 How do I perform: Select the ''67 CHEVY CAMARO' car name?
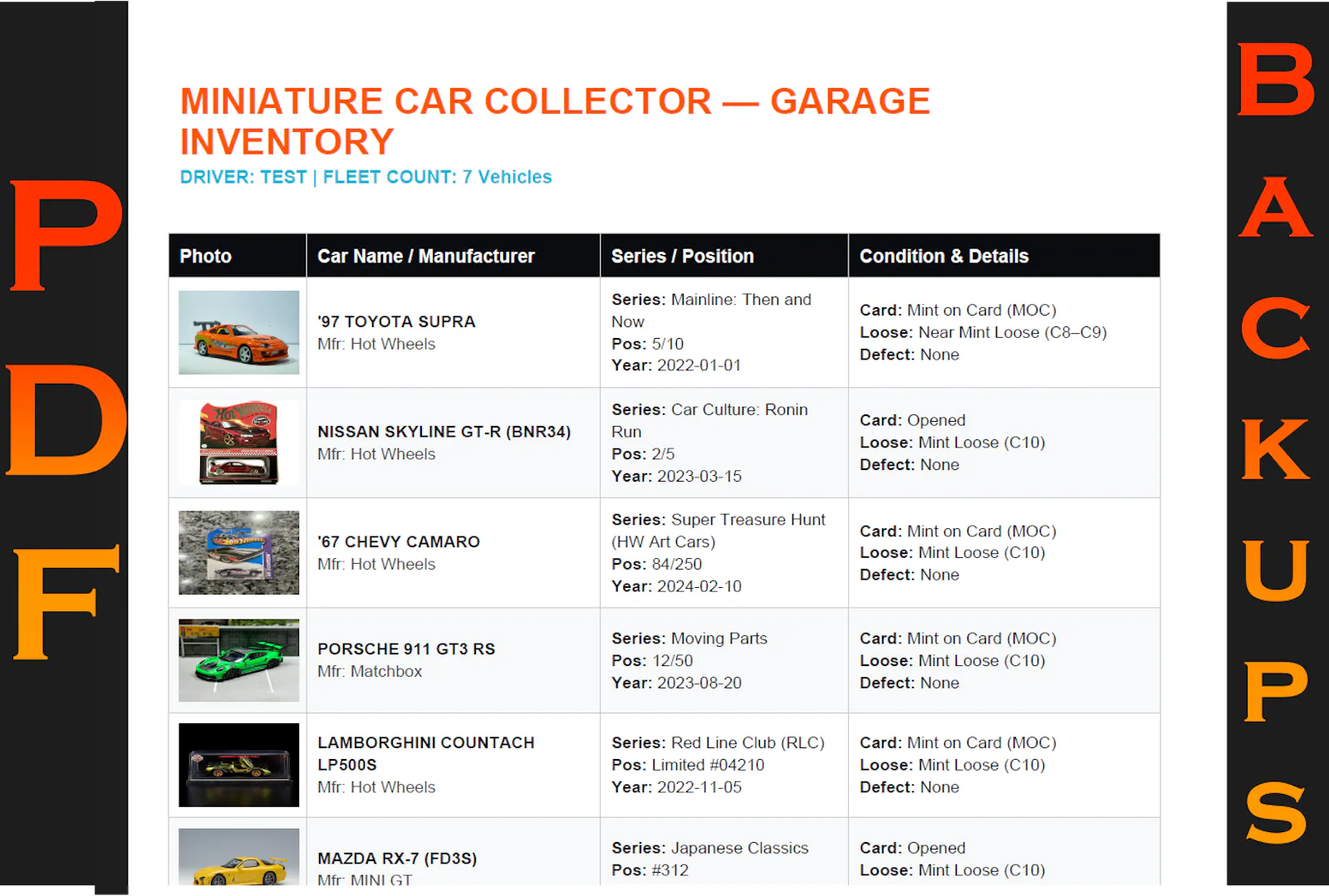point(399,541)
